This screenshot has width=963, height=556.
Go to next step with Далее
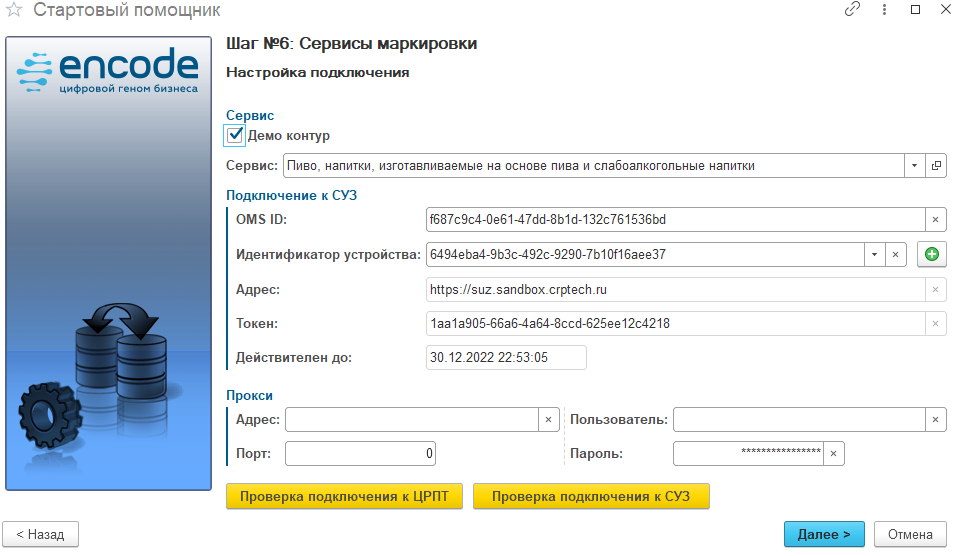pyautogui.click(x=824, y=534)
